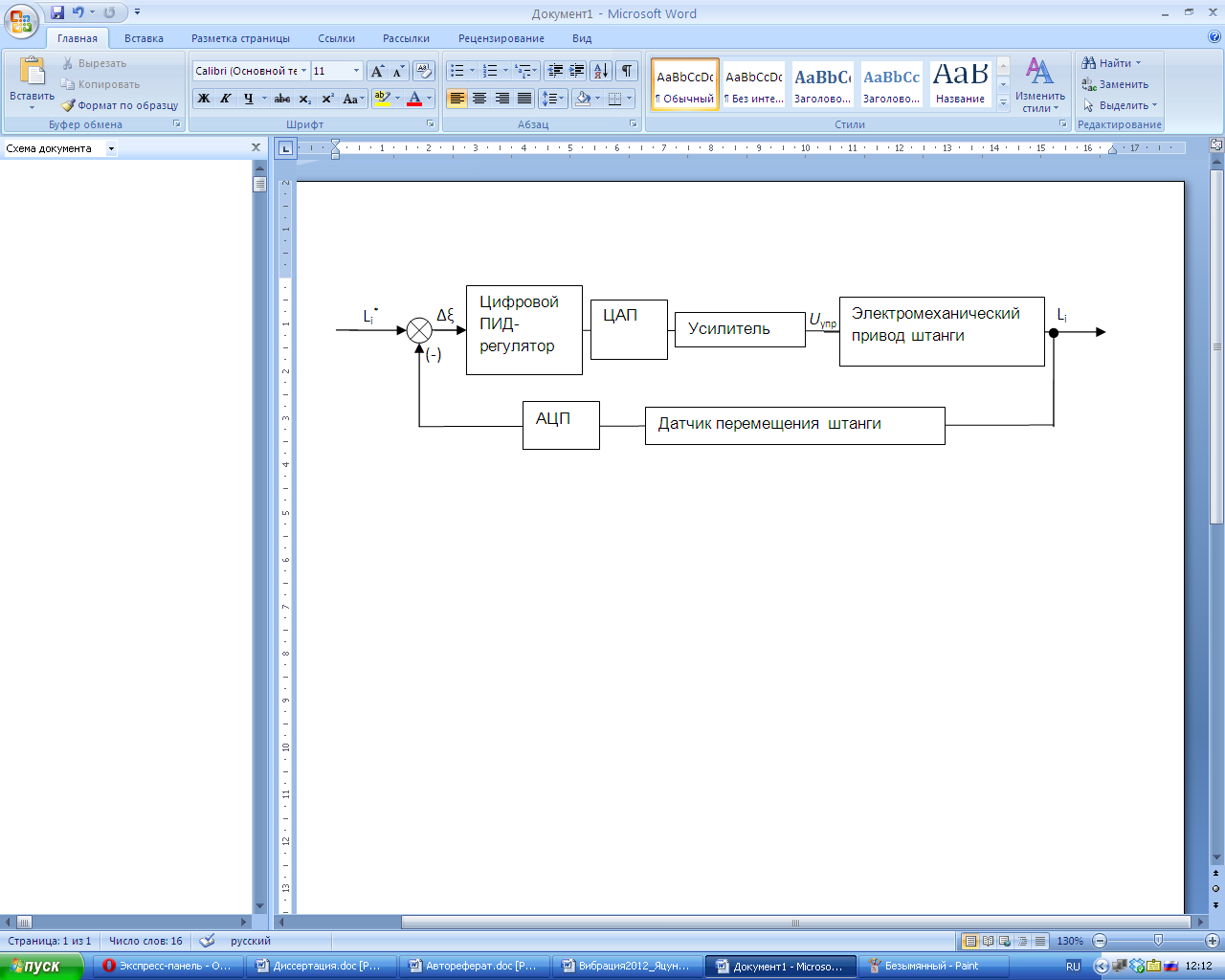Open Шрифт dialog launcher
The width and height of the screenshot is (1225, 980).
coord(431,124)
